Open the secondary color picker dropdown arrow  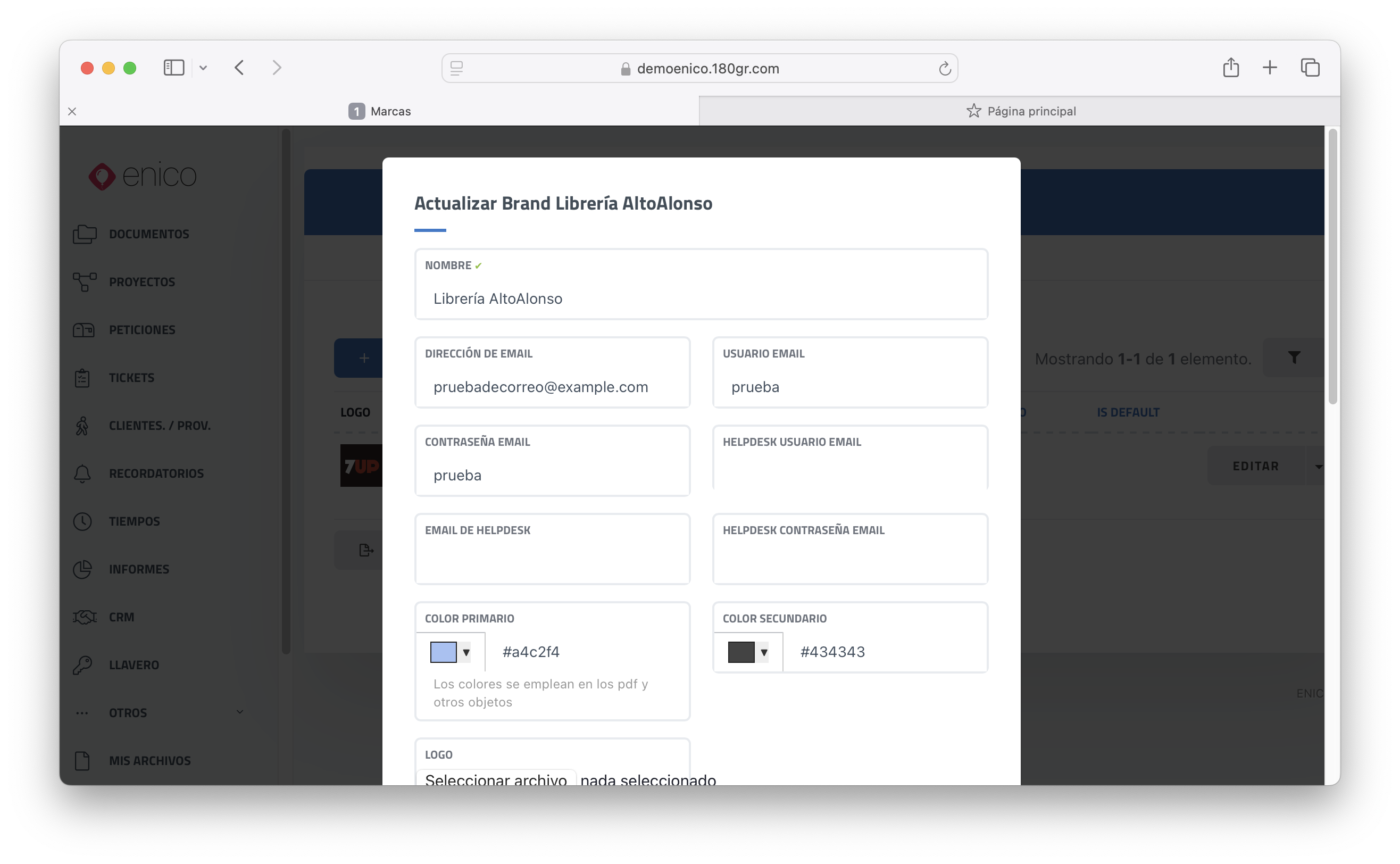click(x=764, y=652)
